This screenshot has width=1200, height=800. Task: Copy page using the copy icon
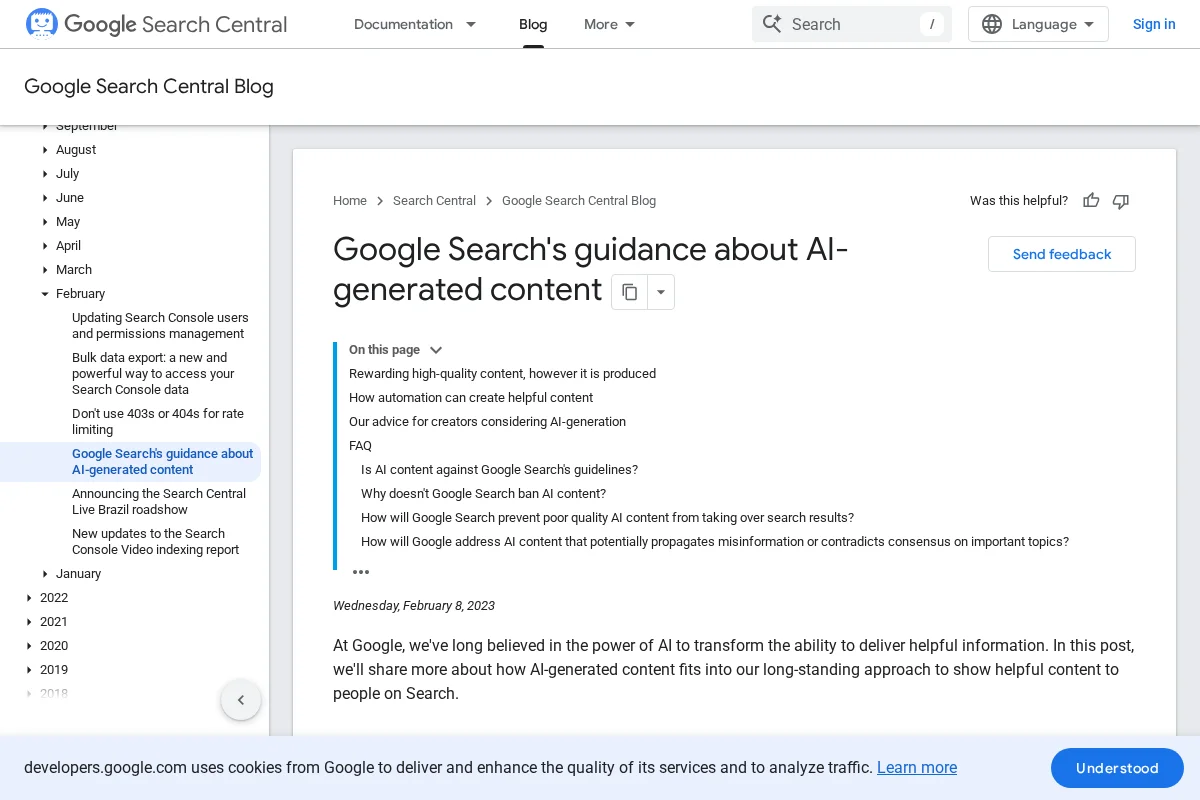pos(629,292)
